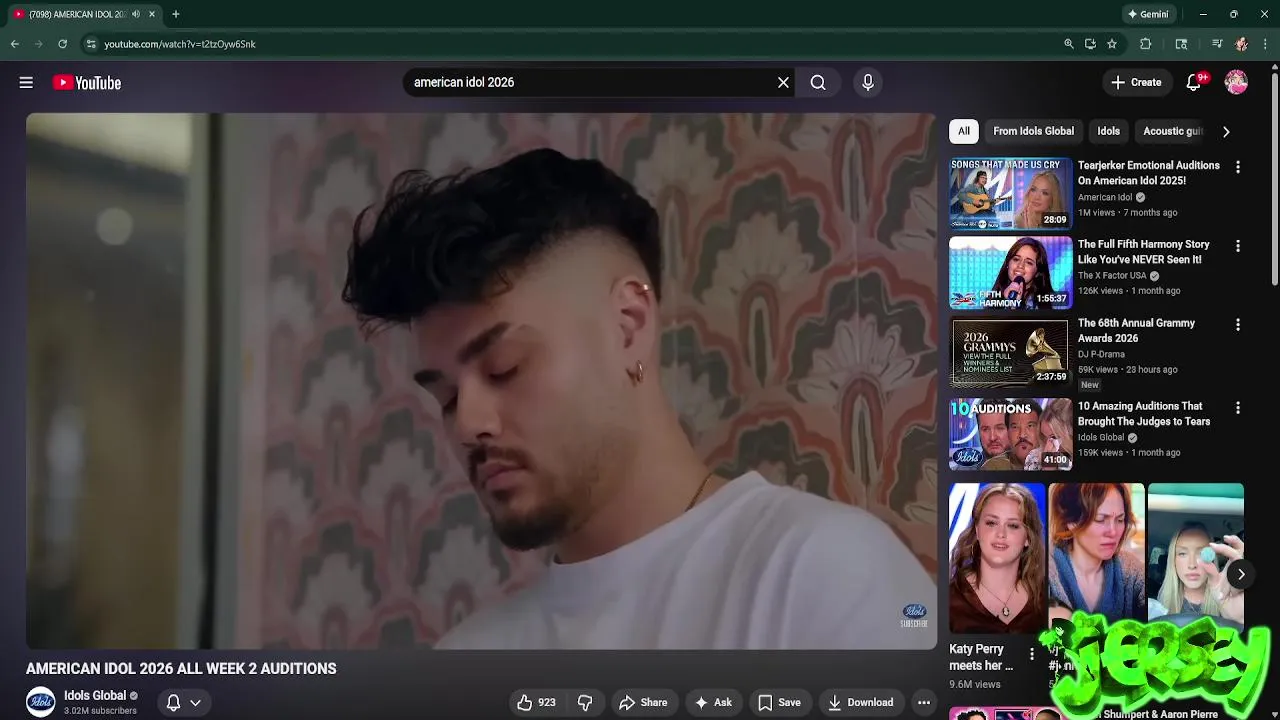
Task: Open the Tearjerker Emotional Auditions thumbnail
Action: pos(1010,193)
